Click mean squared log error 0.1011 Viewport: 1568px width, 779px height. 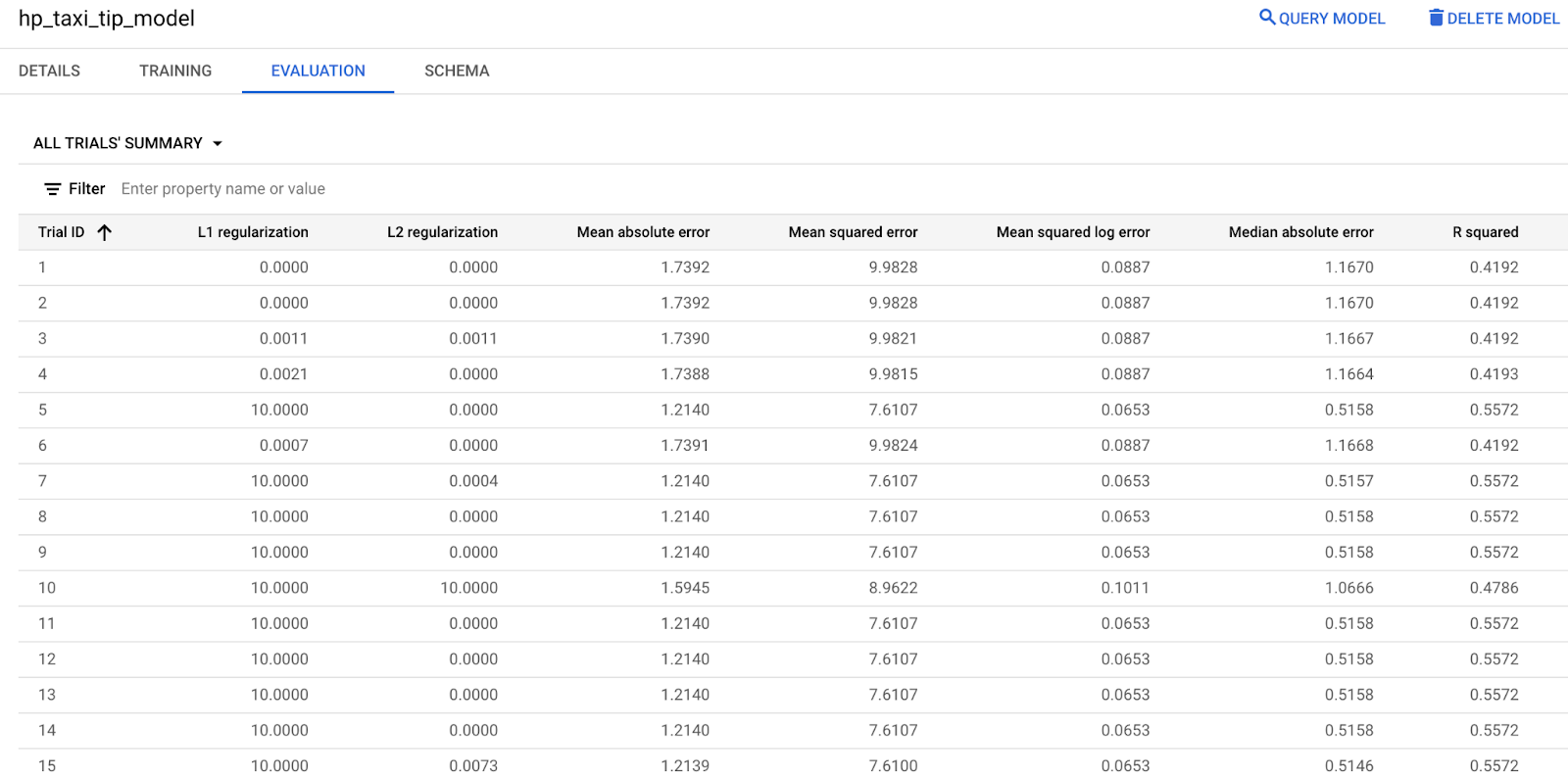(1125, 588)
